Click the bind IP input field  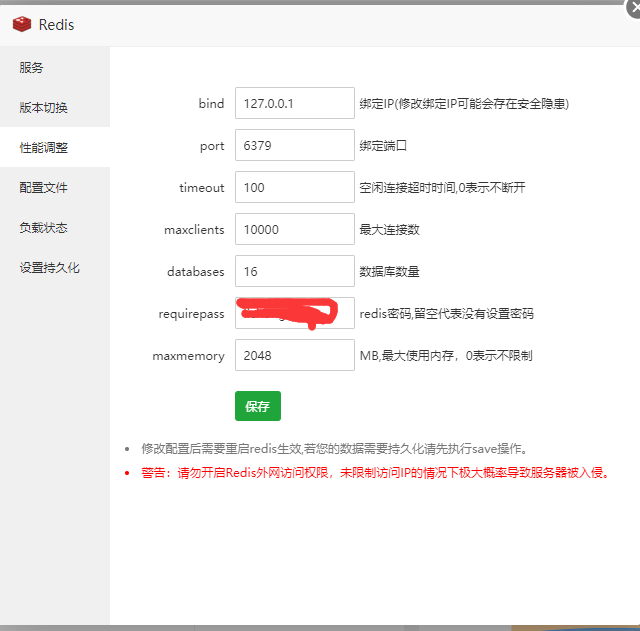[x=295, y=103]
